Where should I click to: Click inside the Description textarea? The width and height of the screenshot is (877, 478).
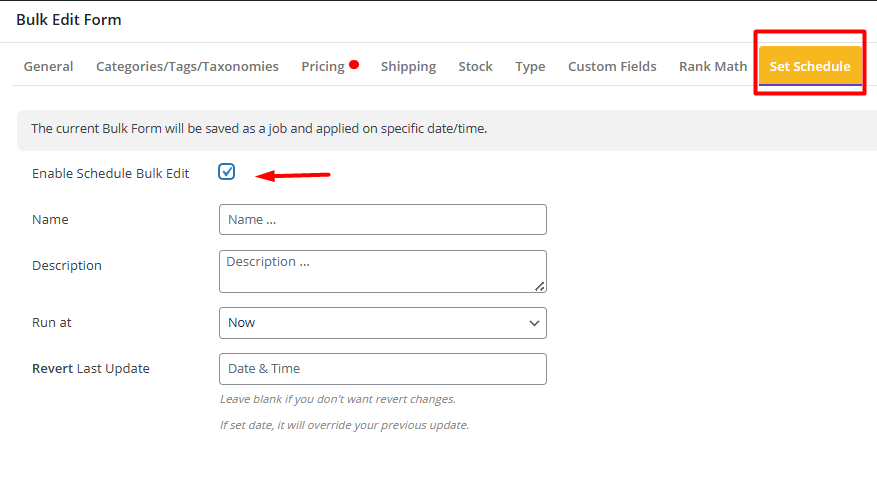tap(382, 271)
